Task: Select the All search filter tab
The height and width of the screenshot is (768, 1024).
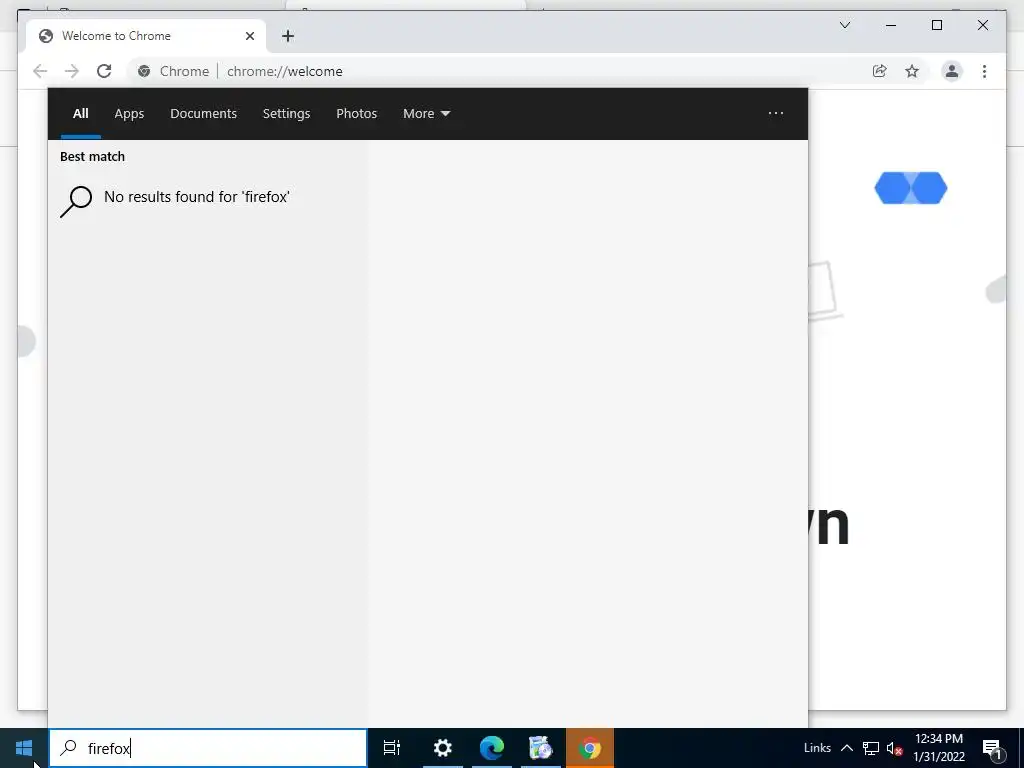Action: pyautogui.click(x=81, y=114)
